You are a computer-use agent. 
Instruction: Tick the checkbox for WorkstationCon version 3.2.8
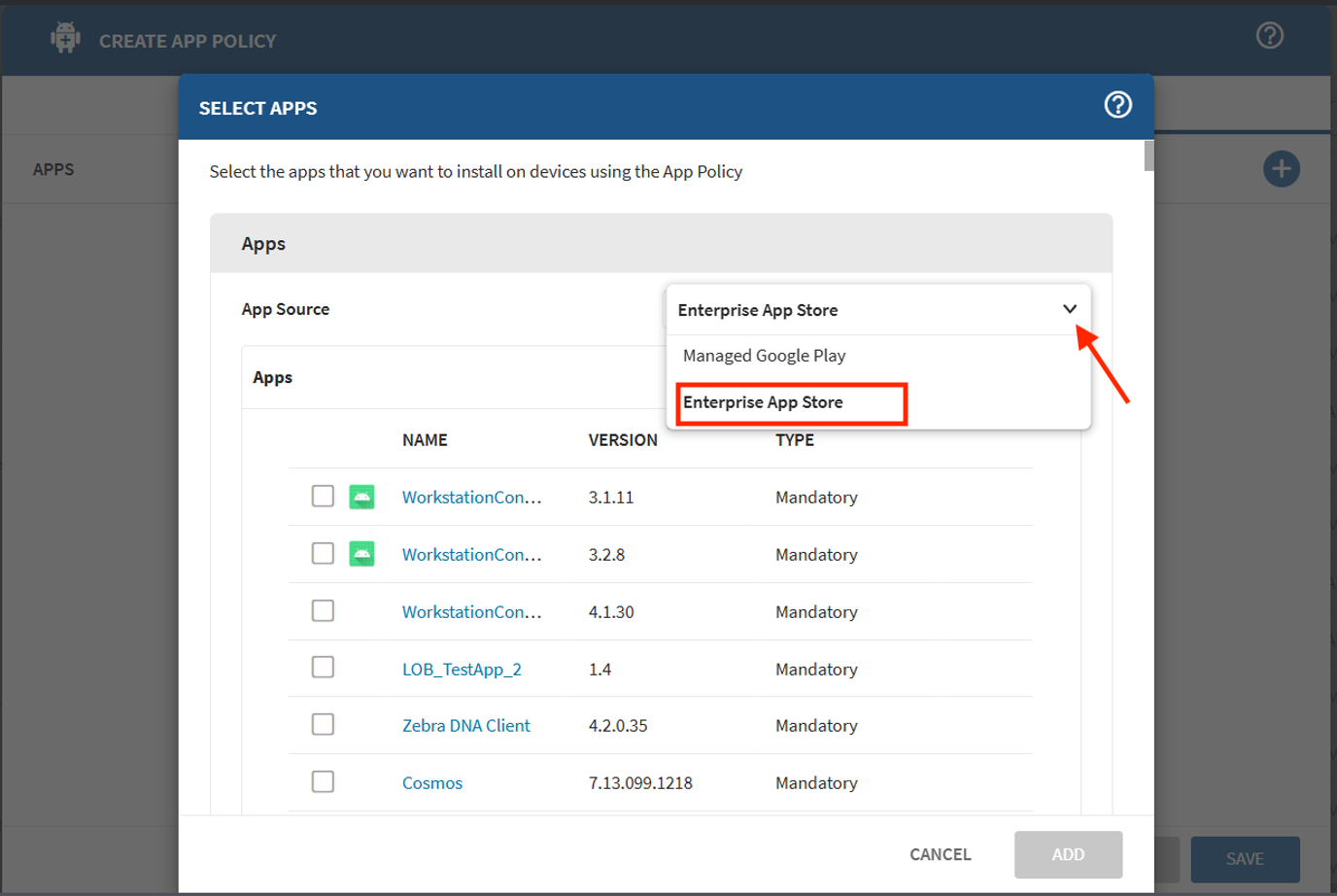click(x=323, y=554)
